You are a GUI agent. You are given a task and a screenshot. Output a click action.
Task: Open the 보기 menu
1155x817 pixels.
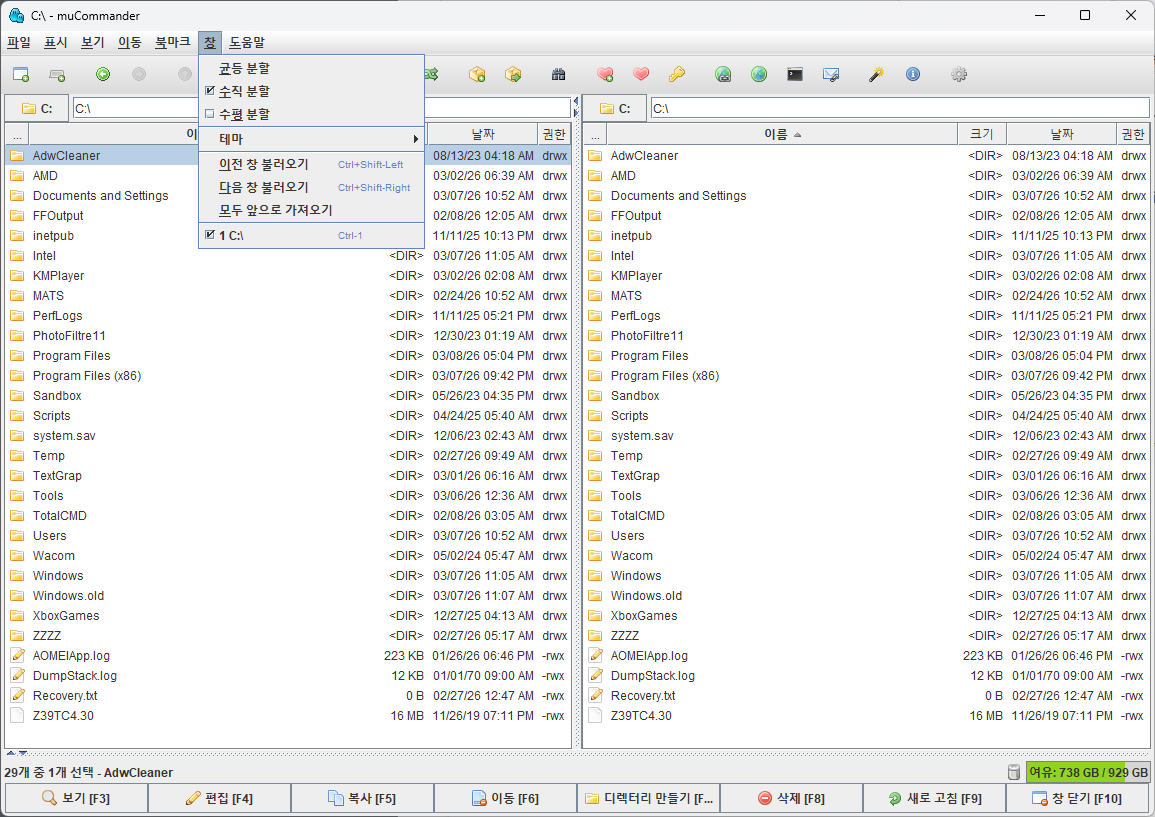[x=93, y=43]
